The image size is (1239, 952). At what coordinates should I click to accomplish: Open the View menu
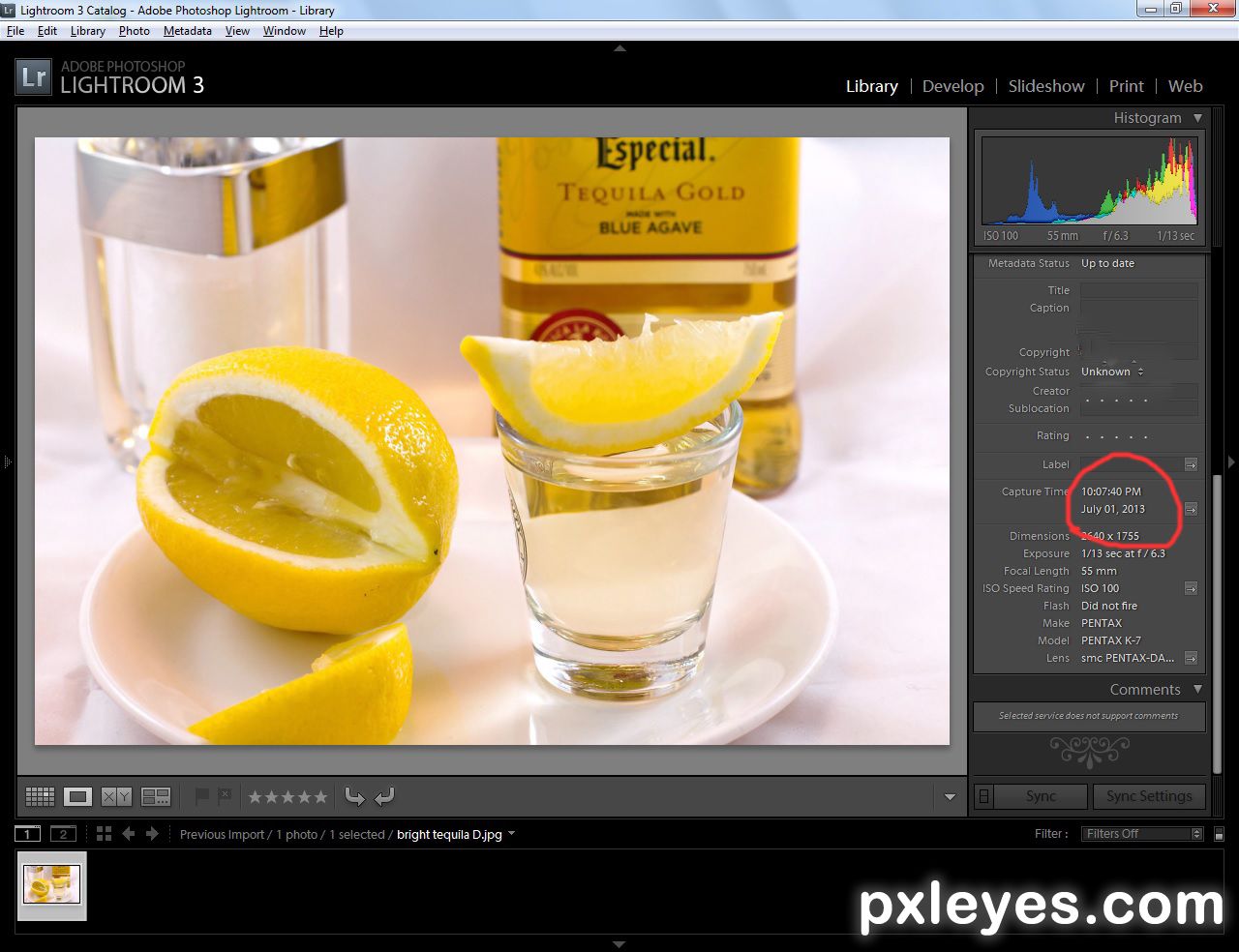237,31
